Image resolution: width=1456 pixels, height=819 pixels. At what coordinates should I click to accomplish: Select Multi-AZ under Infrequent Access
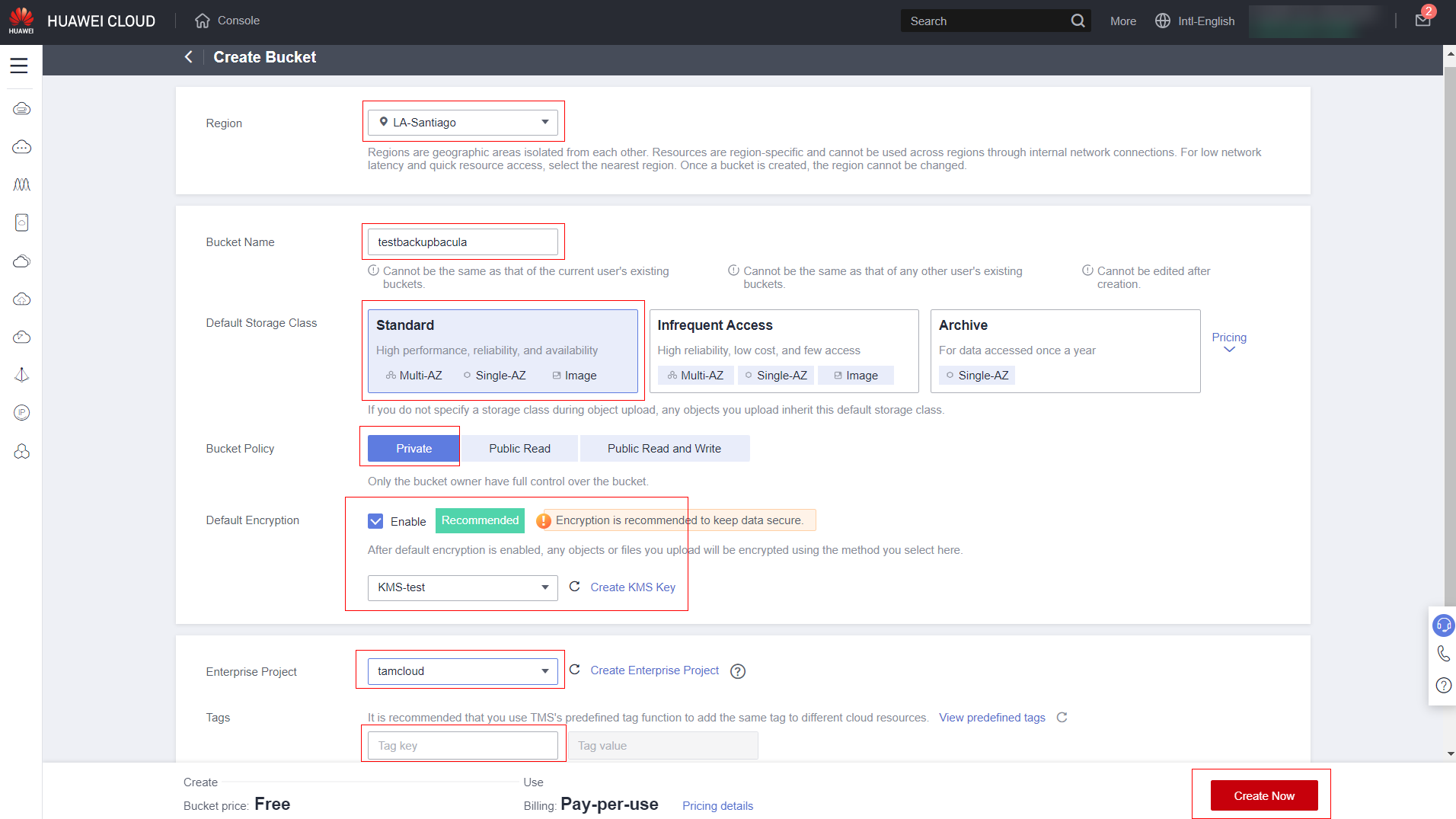tap(695, 376)
